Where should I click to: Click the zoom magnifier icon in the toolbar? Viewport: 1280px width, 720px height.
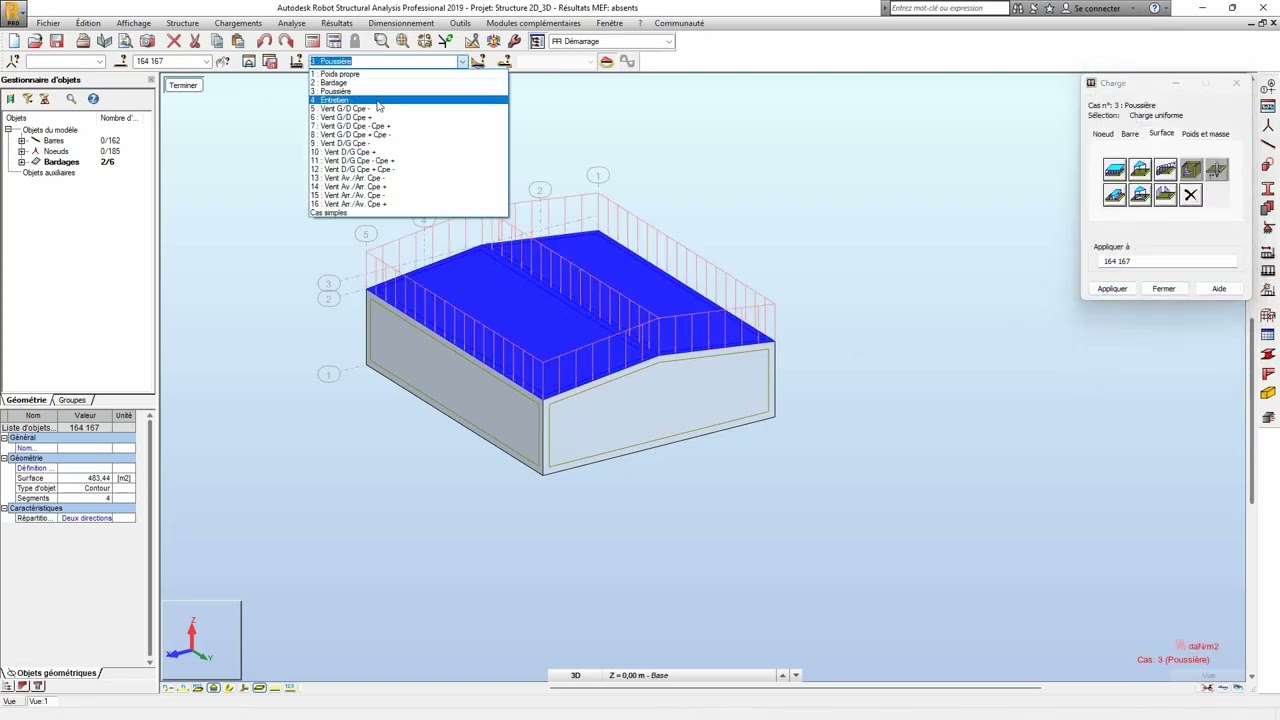381,41
